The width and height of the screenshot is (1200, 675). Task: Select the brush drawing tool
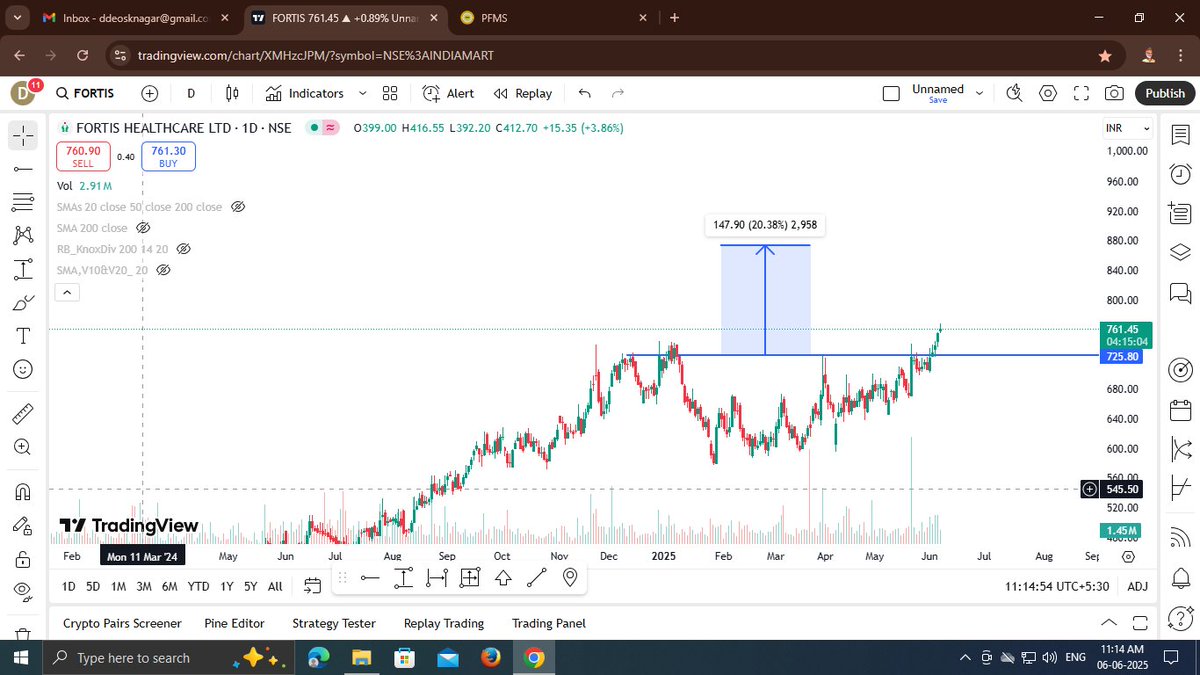coord(23,303)
